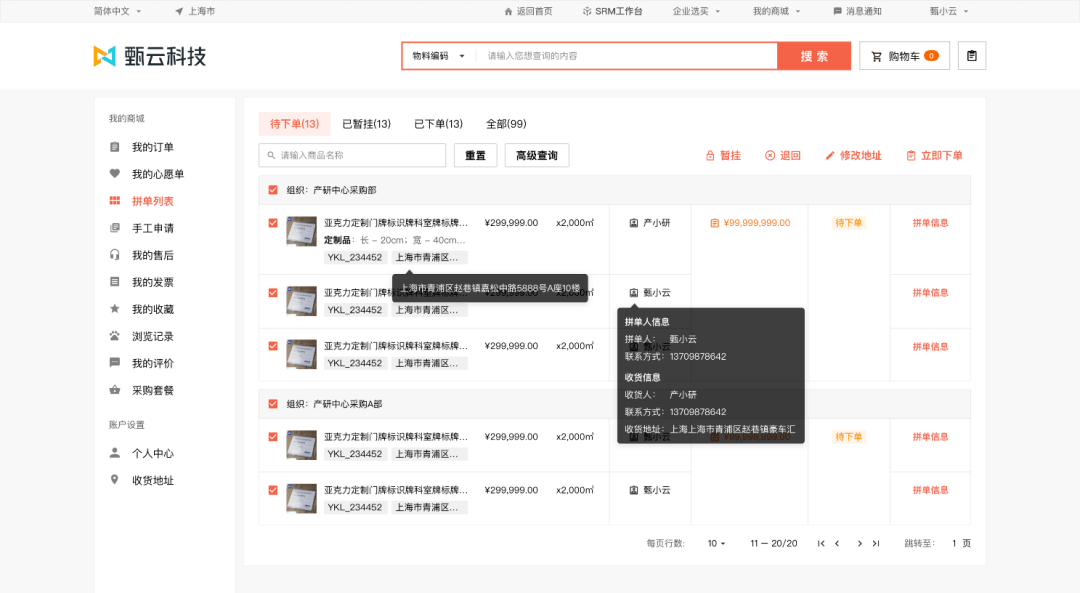
Task: Open the 简体中文 language dropdown
Action: coord(117,11)
